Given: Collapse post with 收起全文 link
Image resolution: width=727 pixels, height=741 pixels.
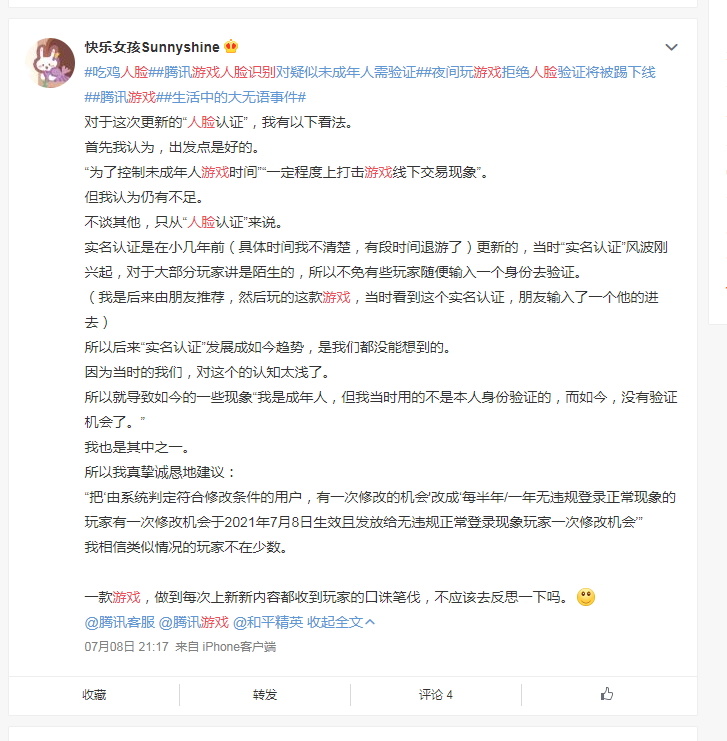Looking at the screenshot, I should click(x=335, y=622).
